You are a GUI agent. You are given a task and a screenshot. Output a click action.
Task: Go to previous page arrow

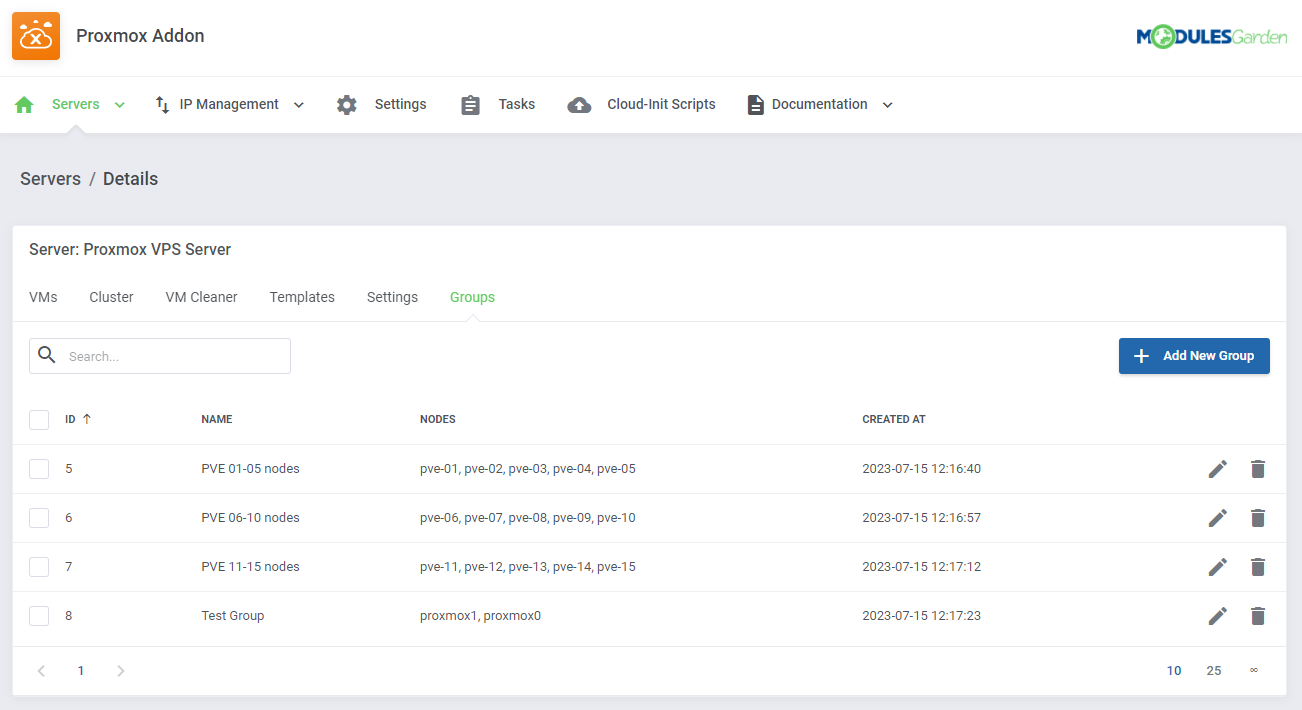pyautogui.click(x=41, y=671)
